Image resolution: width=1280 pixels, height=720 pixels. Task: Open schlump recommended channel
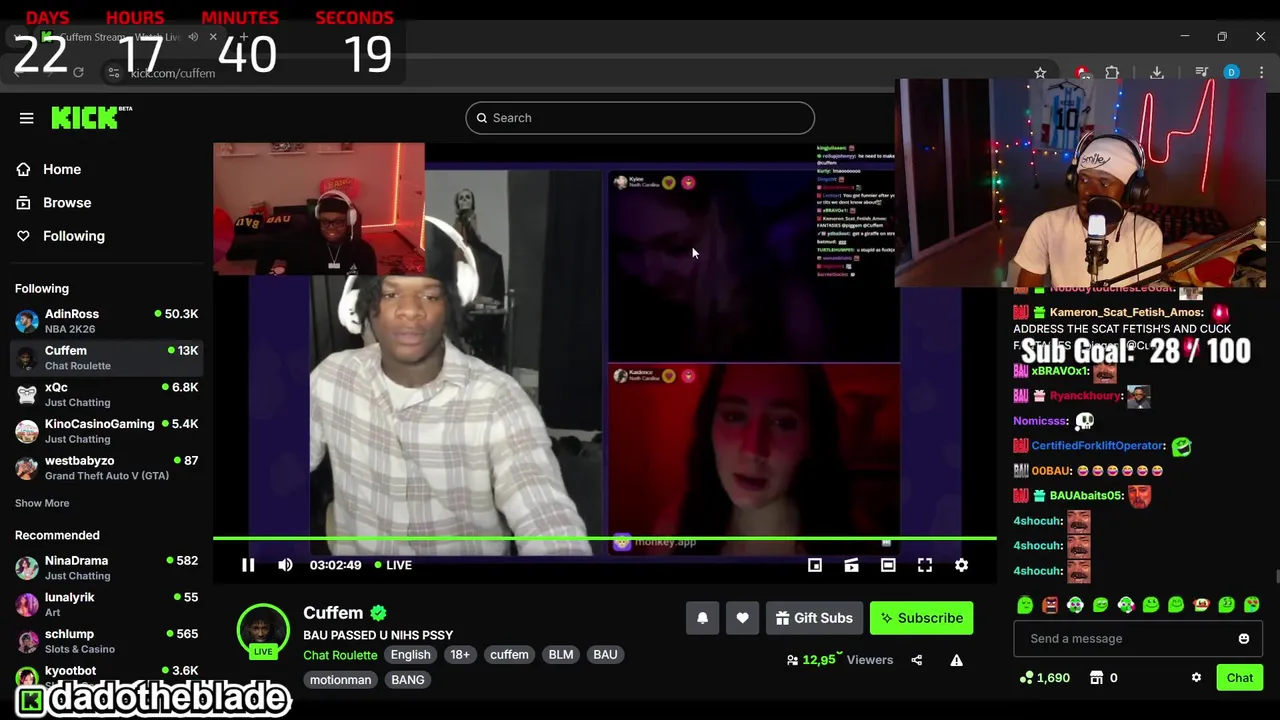click(x=105, y=641)
